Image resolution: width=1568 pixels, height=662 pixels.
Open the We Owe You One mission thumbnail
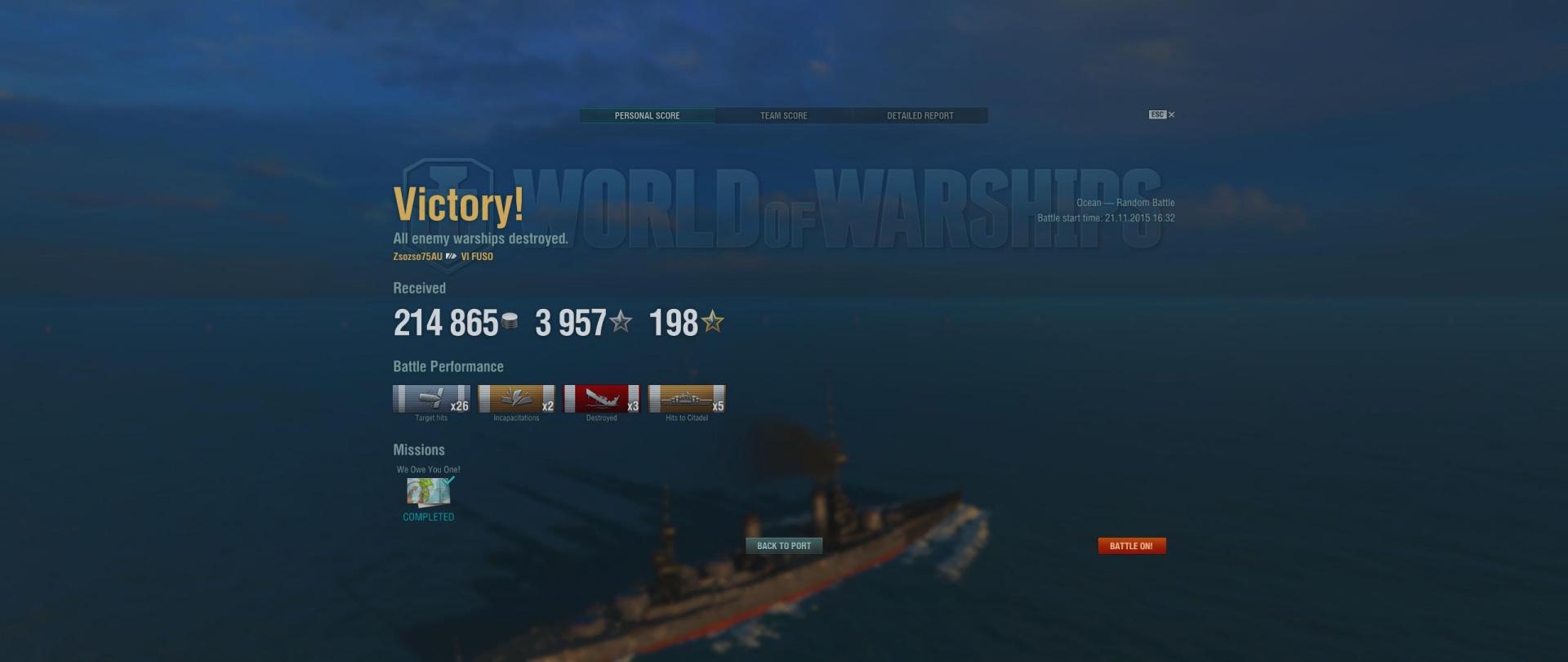[x=429, y=493]
